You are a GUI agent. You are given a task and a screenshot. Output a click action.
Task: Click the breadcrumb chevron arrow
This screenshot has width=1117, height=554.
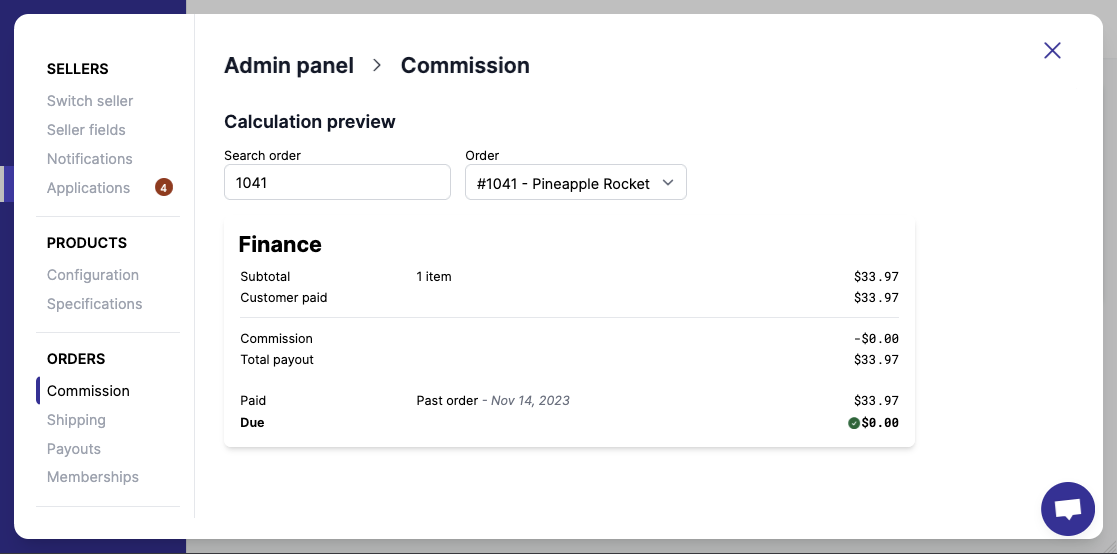pyautogui.click(x=377, y=65)
